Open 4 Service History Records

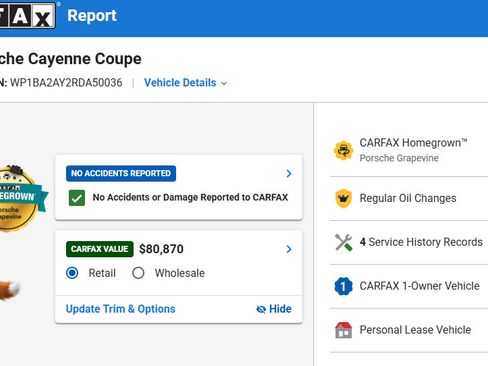pos(421,242)
